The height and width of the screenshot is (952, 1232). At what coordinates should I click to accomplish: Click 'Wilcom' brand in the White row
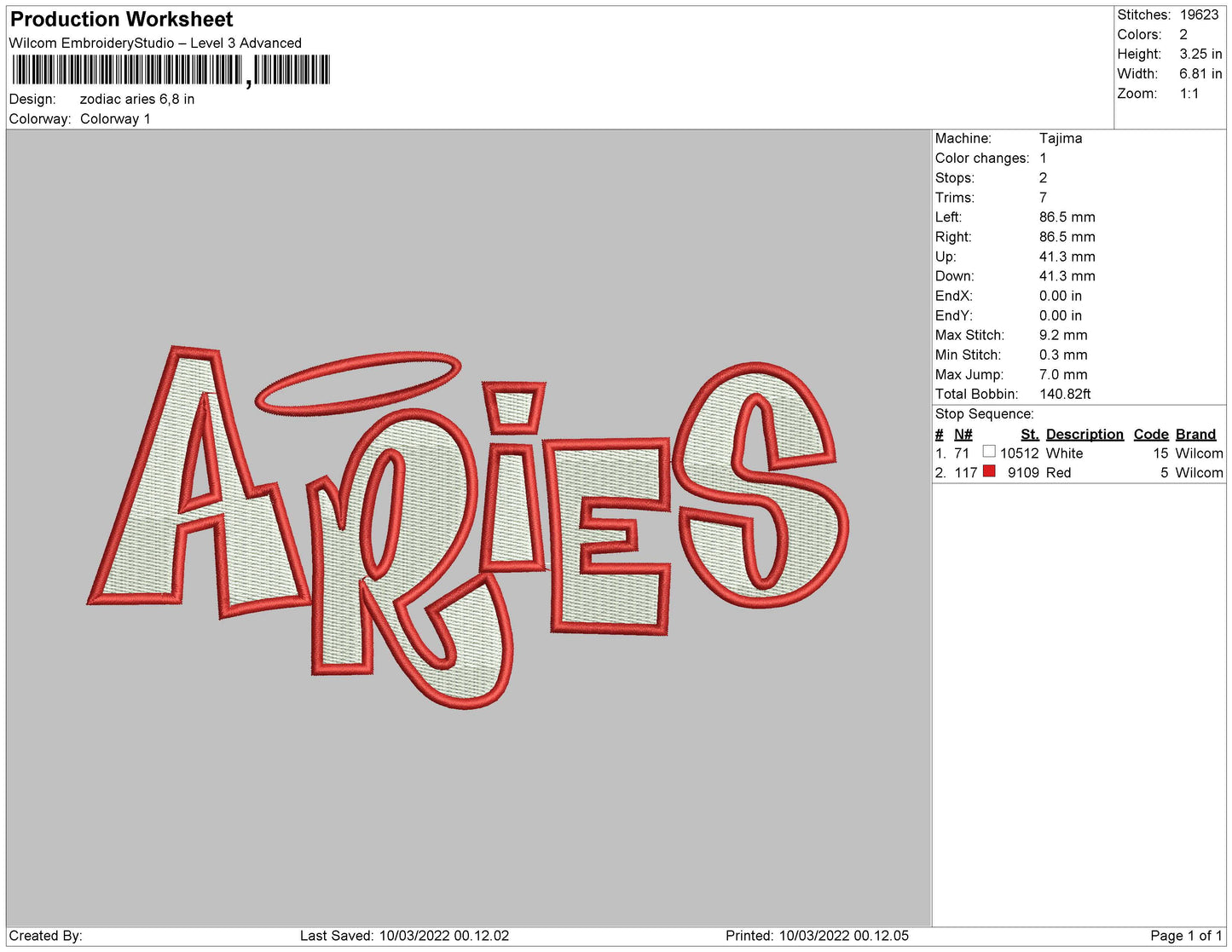coord(1199,453)
